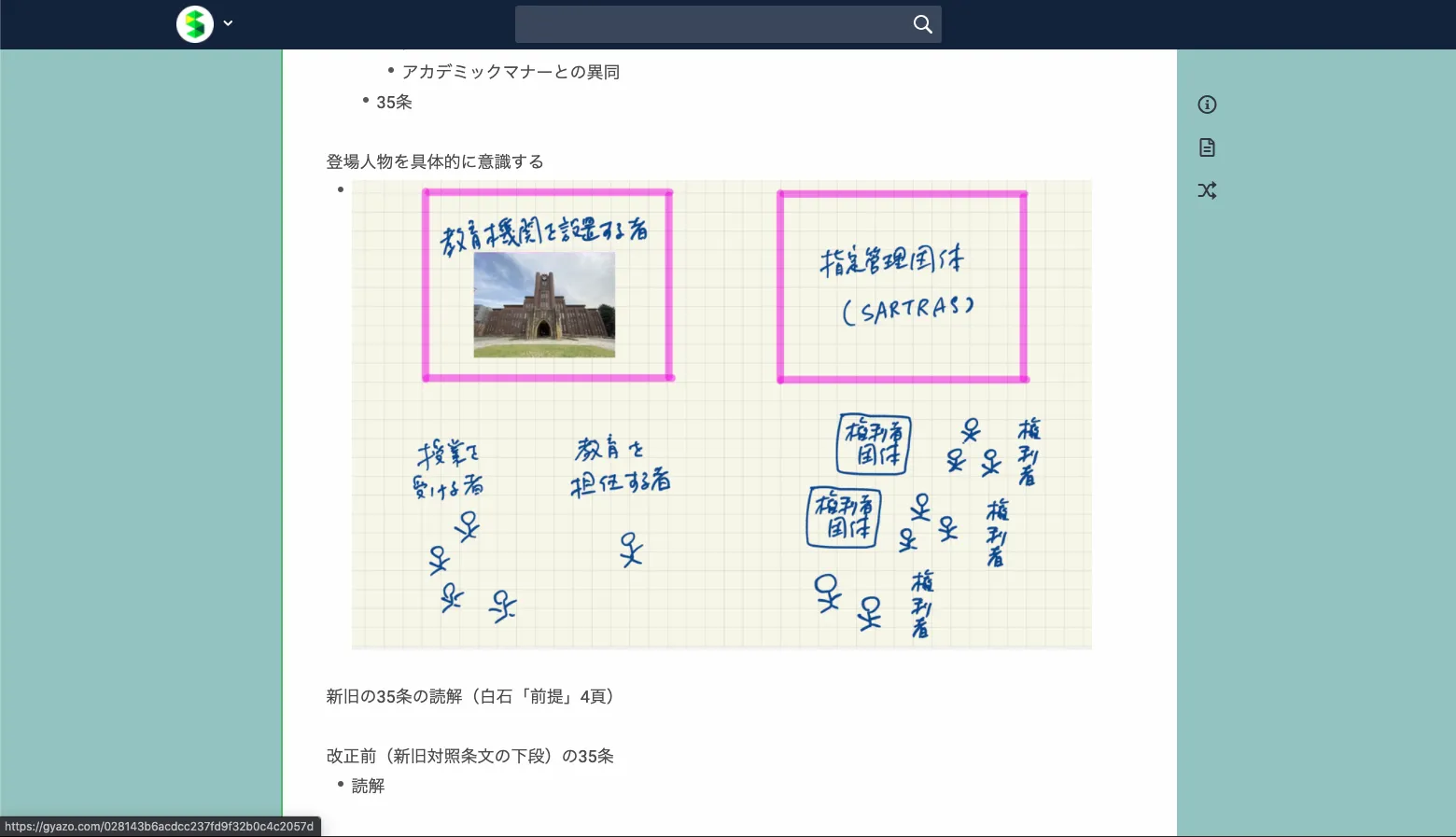Select the 35条 bullet item
The width and height of the screenshot is (1456, 837).
pos(394,103)
